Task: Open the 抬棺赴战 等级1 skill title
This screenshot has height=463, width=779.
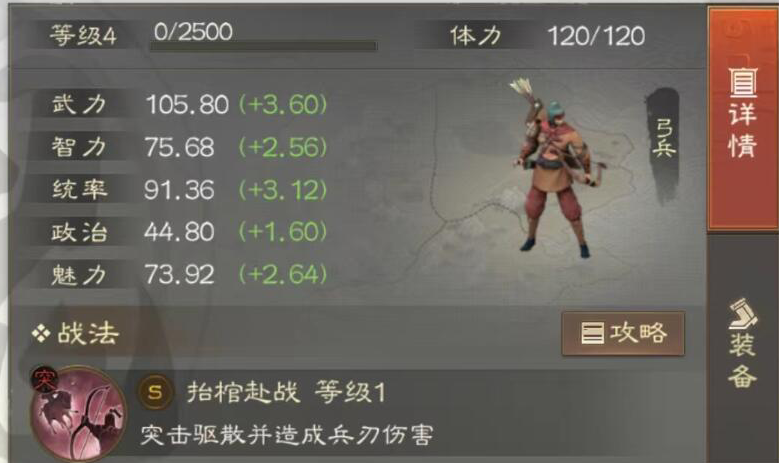Action: tap(287, 392)
